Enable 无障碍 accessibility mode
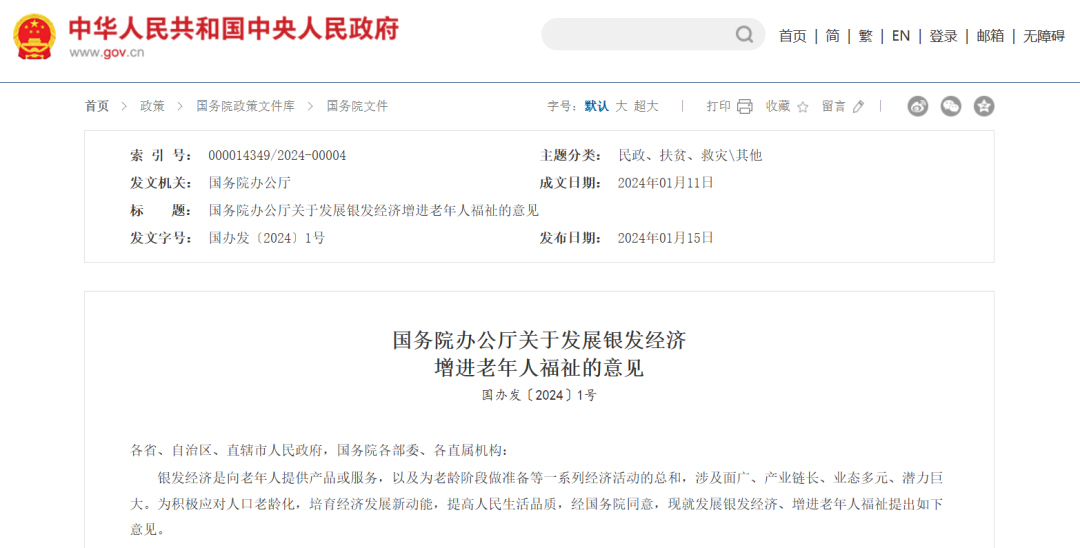The height and width of the screenshot is (548, 1080). tap(1043, 36)
